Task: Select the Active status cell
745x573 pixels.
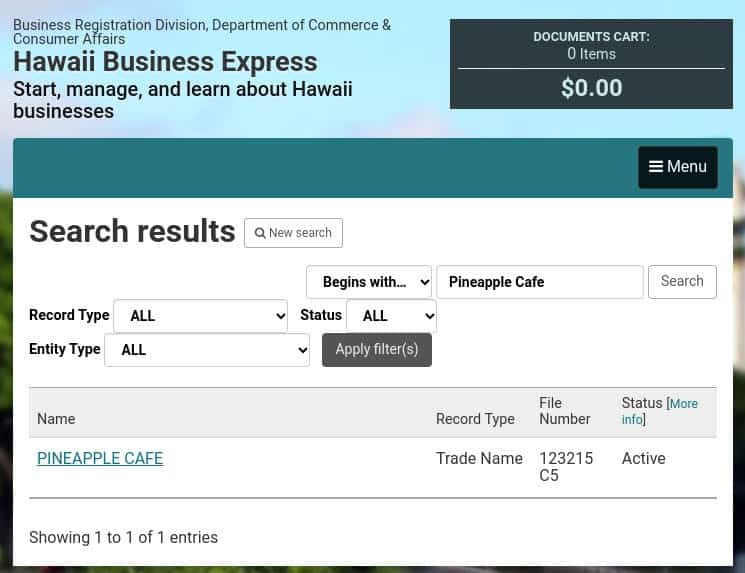Action: [643, 458]
